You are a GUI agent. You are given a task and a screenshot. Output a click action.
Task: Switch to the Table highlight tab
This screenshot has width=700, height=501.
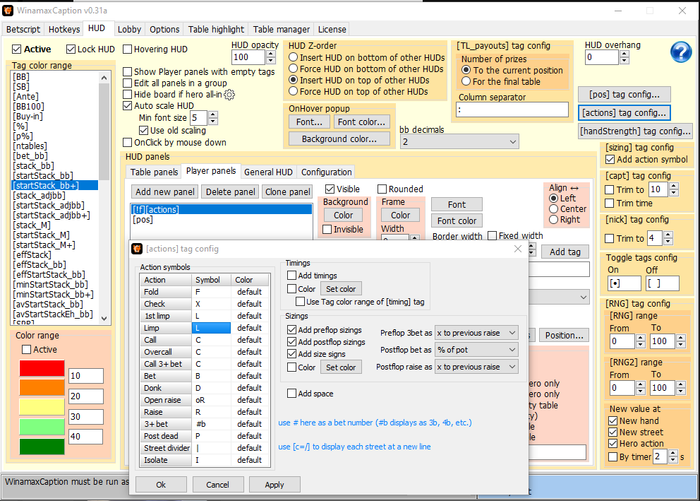pyautogui.click(x=214, y=30)
